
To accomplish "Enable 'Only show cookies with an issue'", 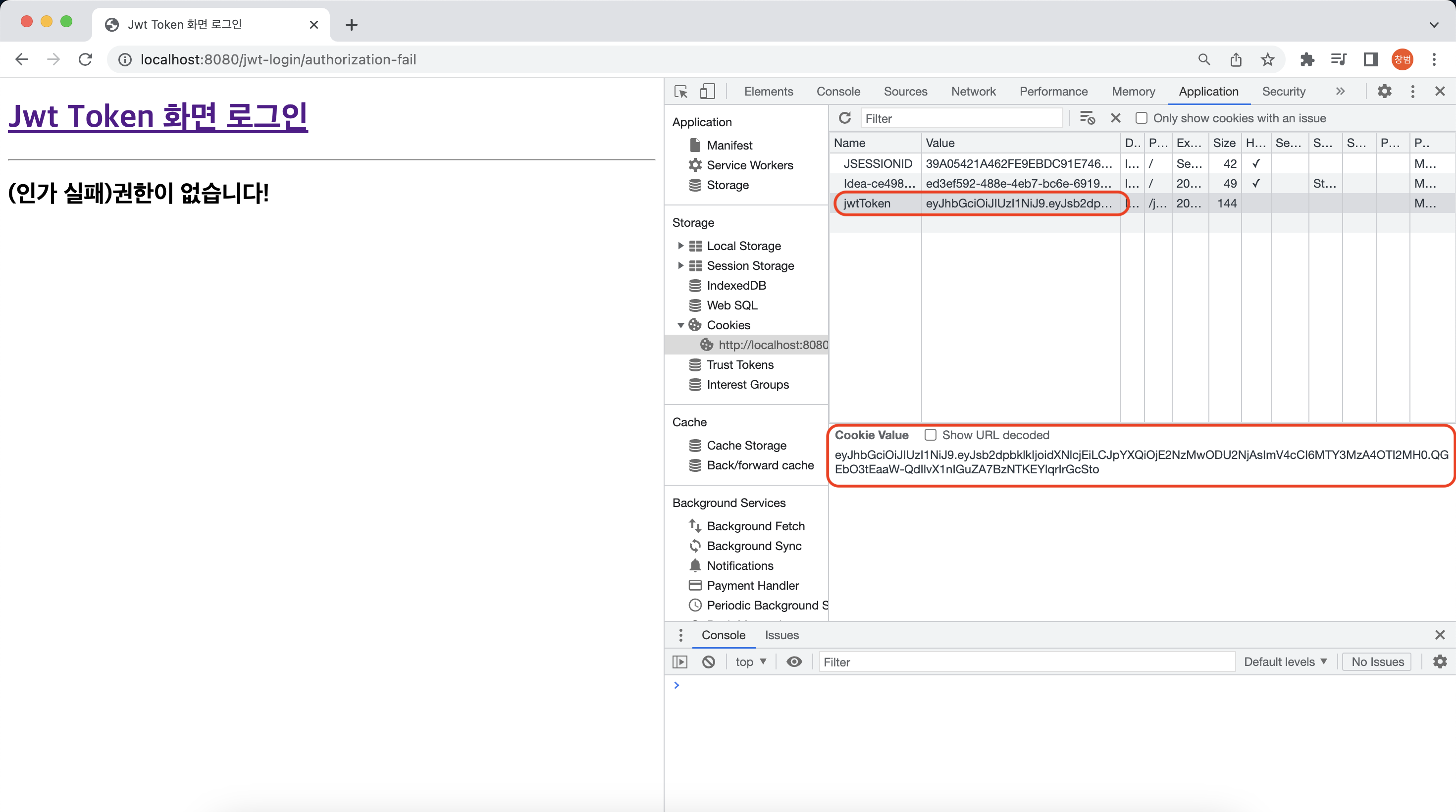I will pyautogui.click(x=1141, y=118).
